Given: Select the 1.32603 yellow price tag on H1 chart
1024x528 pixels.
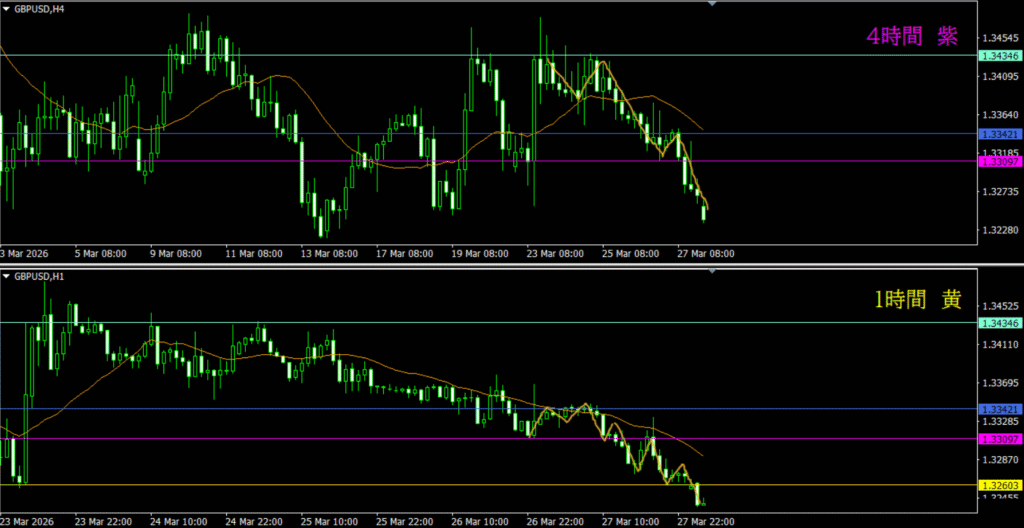Looking at the screenshot, I should click(x=999, y=485).
